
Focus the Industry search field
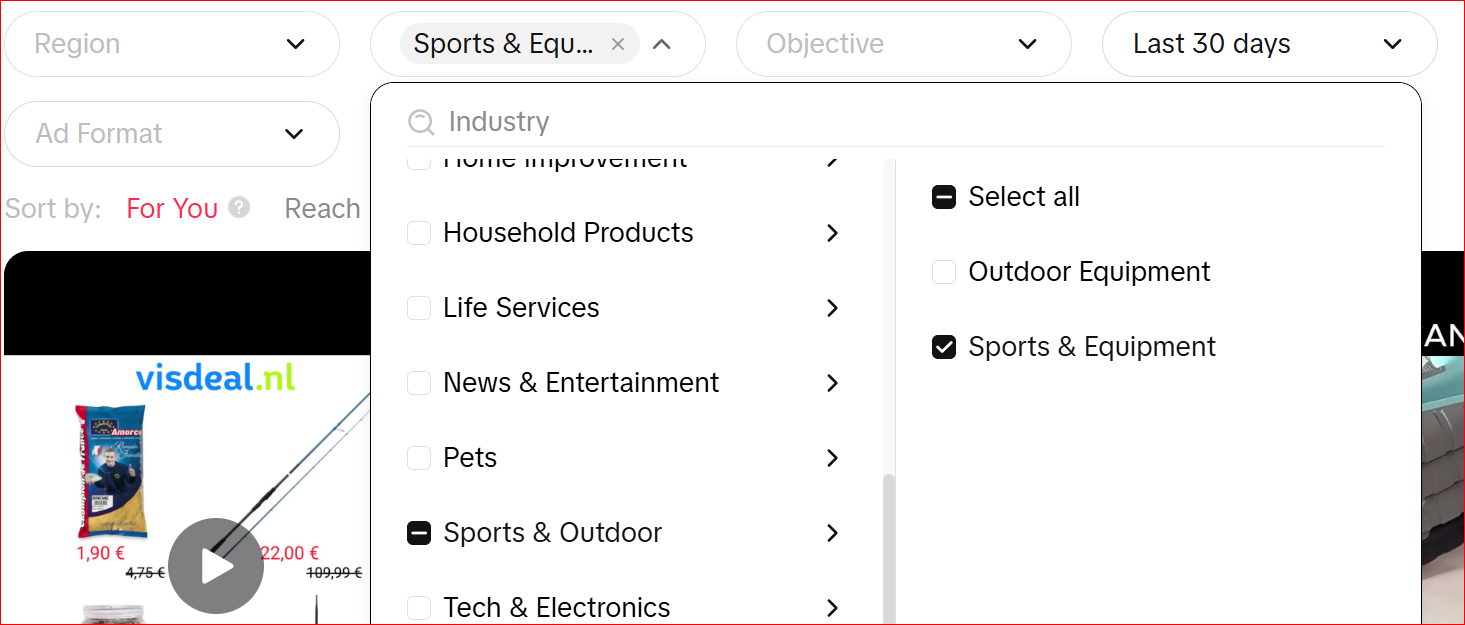coord(896,122)
